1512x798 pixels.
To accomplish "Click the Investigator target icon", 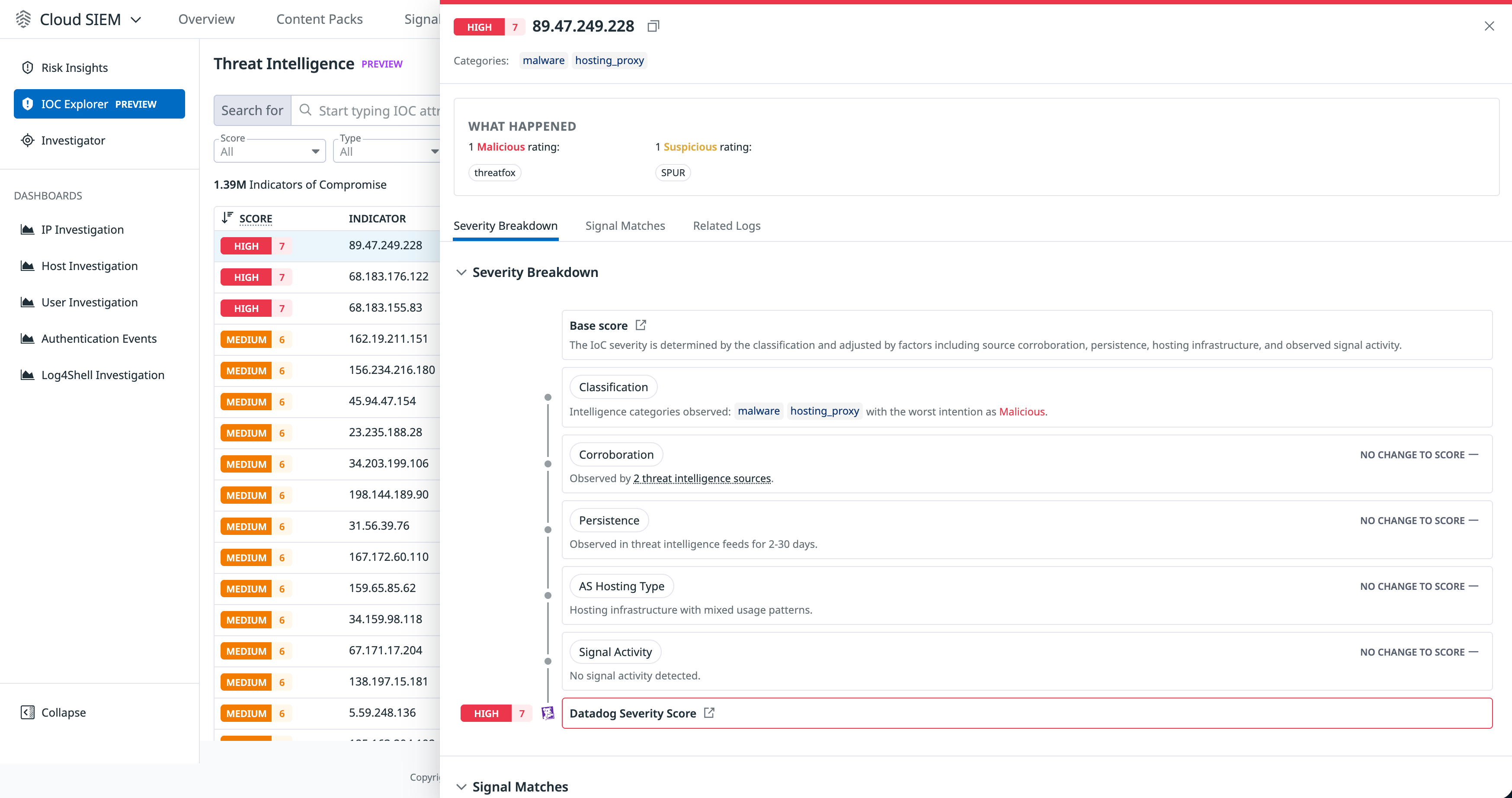I will click(27, 140).
